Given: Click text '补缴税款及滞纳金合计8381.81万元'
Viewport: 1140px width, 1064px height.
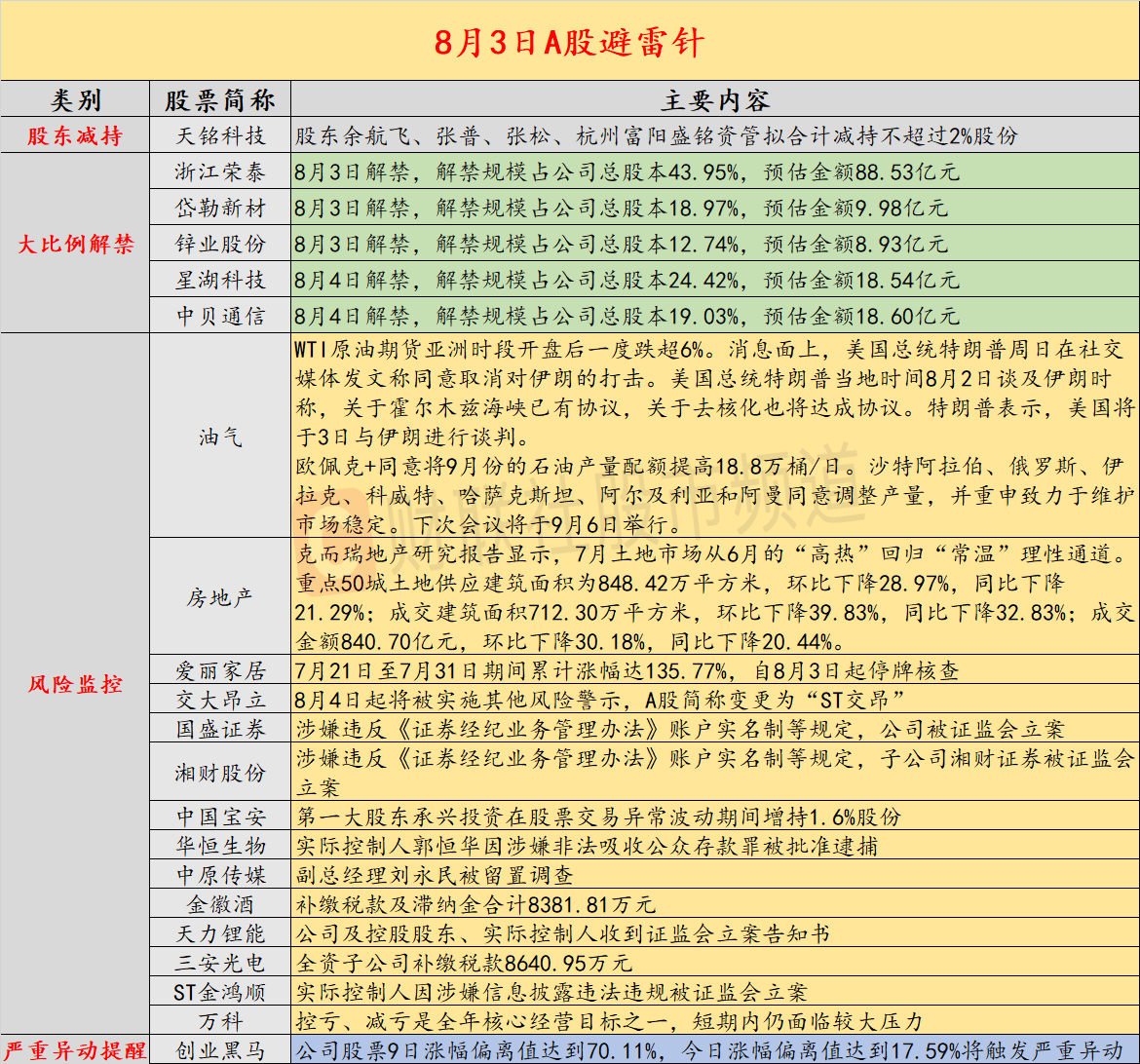Looking at the screenshot, I should [x=475, y=904].
